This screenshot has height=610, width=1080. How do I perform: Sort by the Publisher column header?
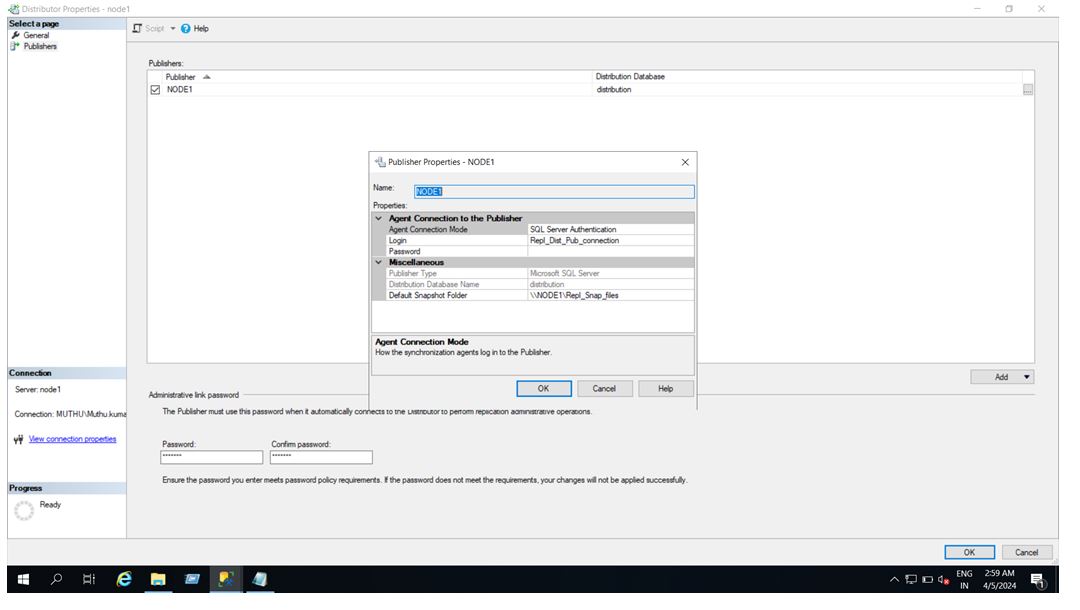pos(378,76)
